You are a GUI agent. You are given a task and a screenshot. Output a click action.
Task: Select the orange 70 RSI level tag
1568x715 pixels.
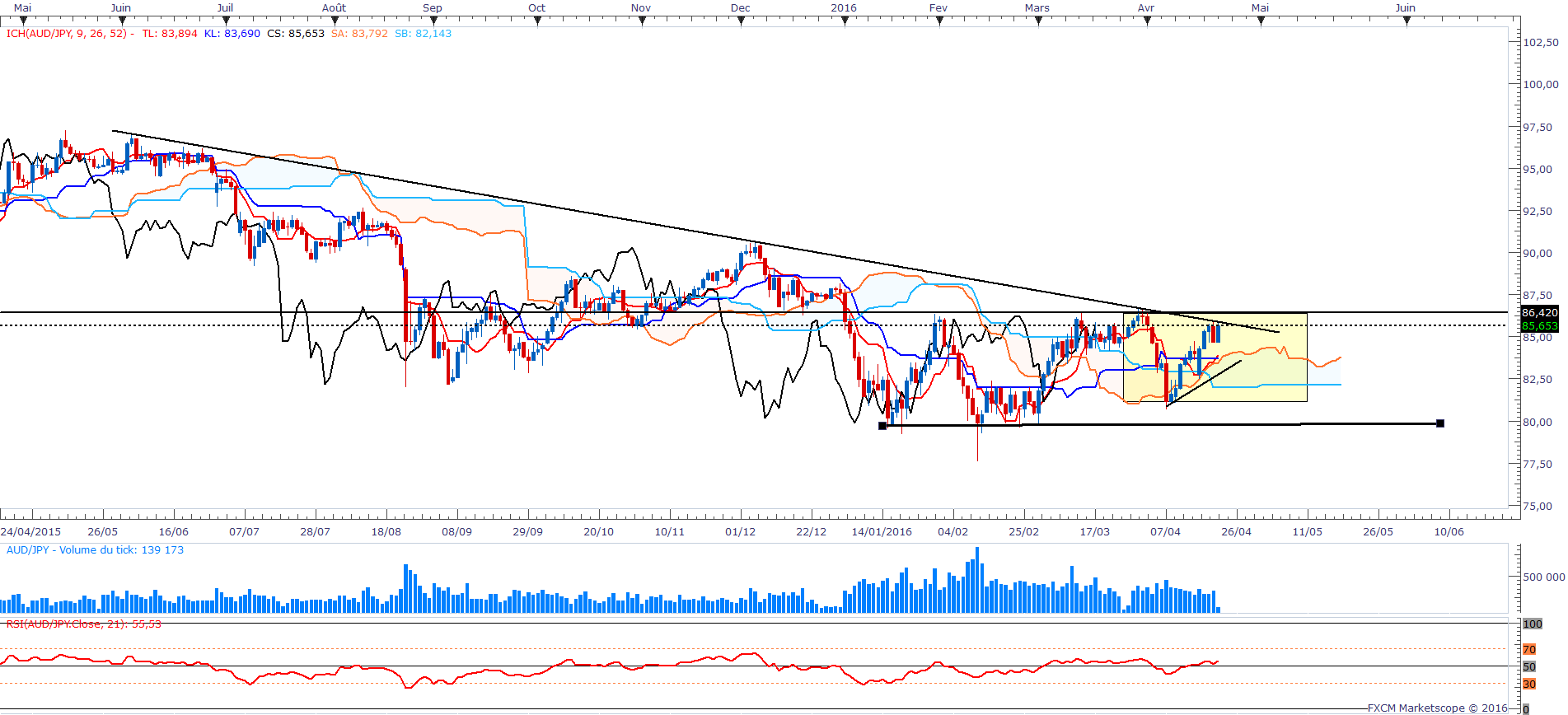(1529, 650)
